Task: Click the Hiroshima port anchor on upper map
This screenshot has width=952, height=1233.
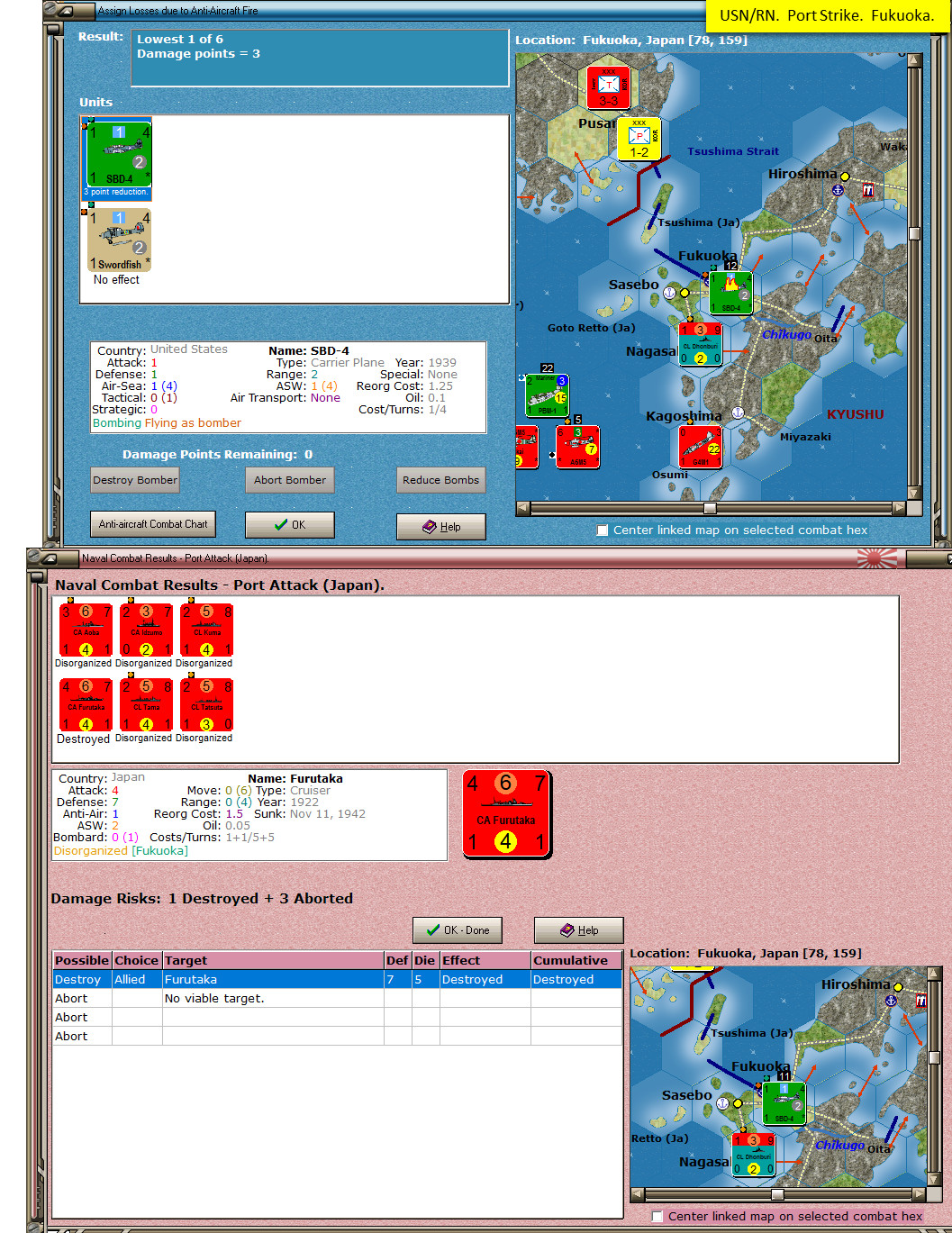Action: coord(837,190)
